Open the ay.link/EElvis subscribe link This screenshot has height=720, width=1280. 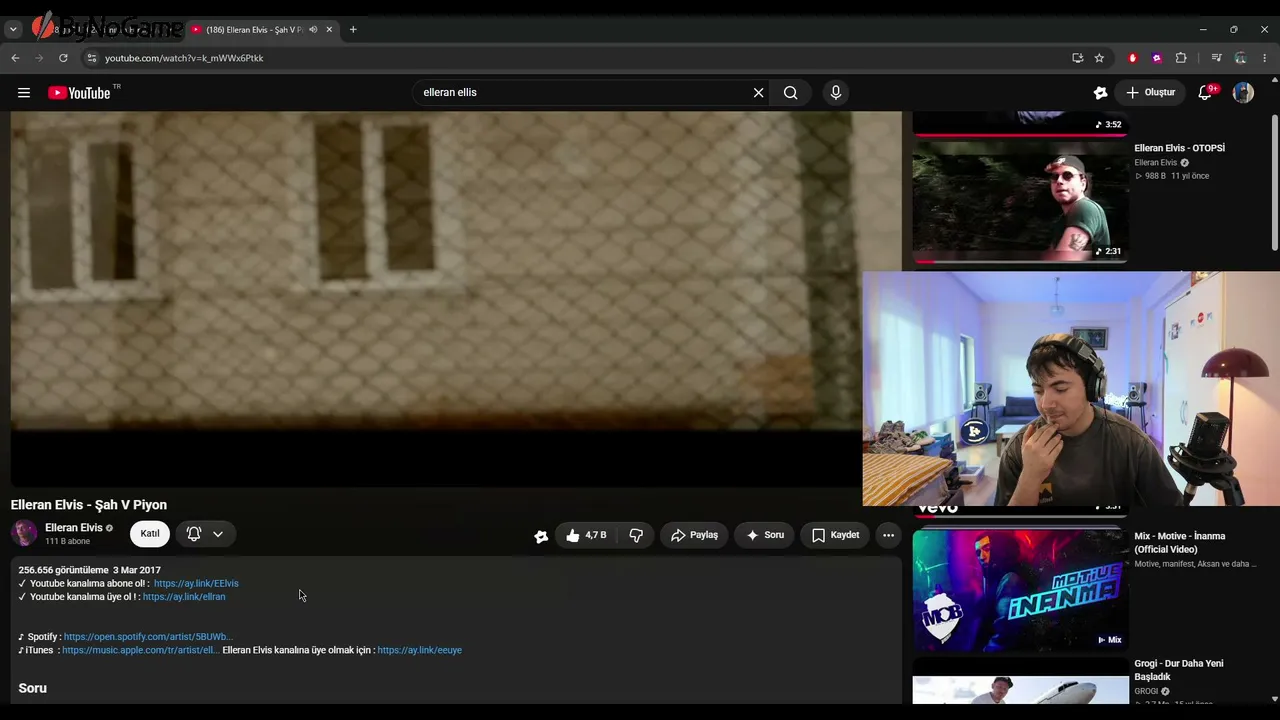[196, 584]
